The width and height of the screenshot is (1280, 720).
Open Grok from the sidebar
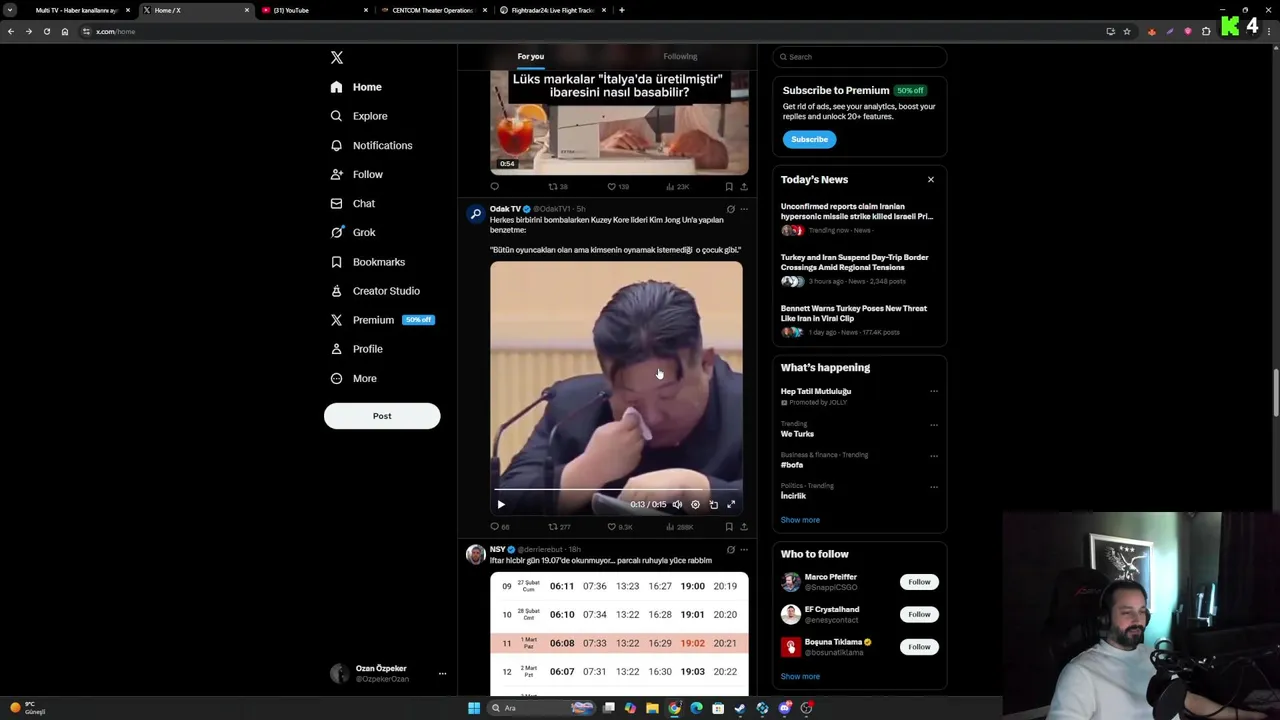click(x=353, y=232)
